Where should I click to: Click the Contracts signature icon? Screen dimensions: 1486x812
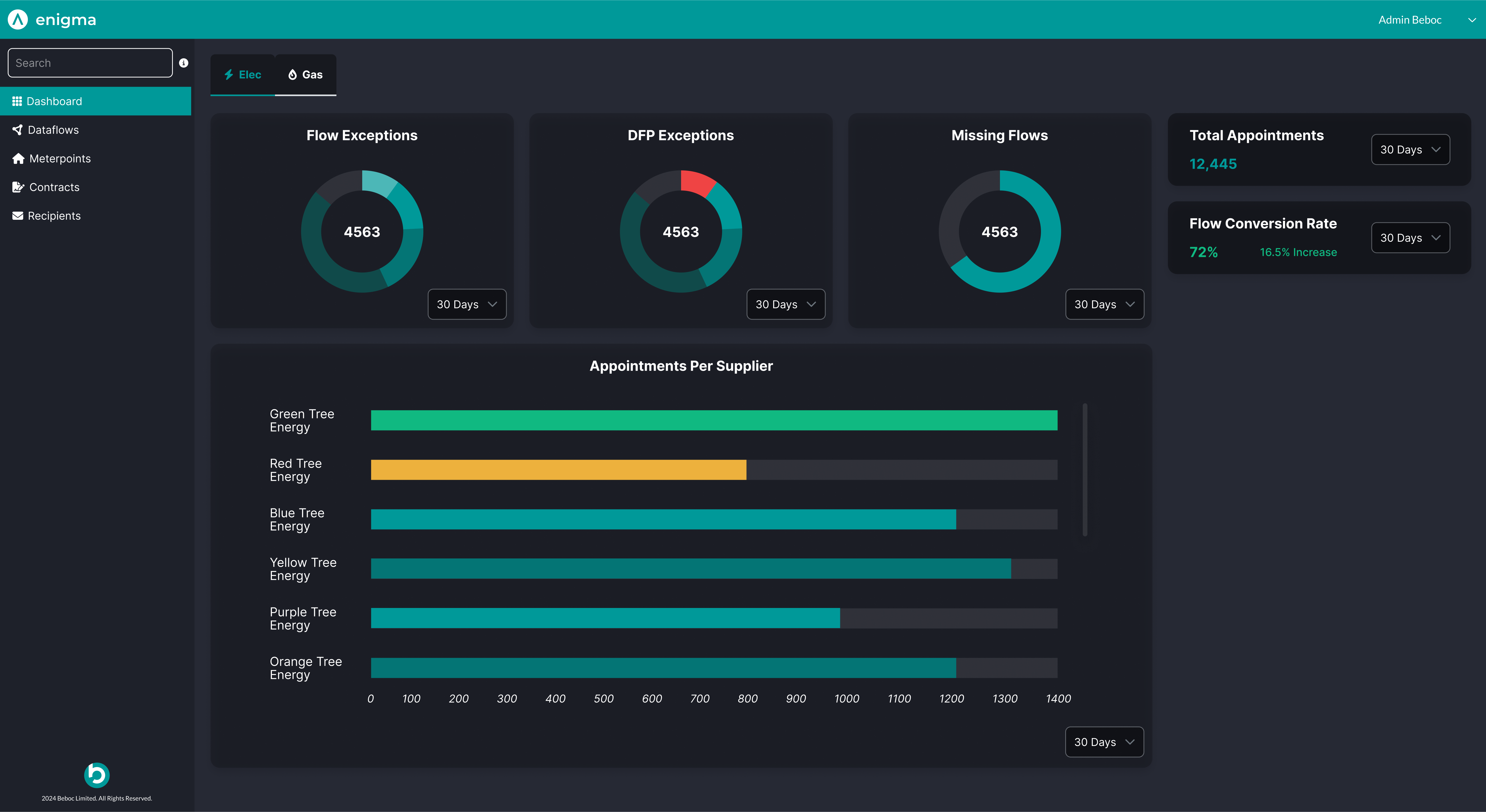18,187
